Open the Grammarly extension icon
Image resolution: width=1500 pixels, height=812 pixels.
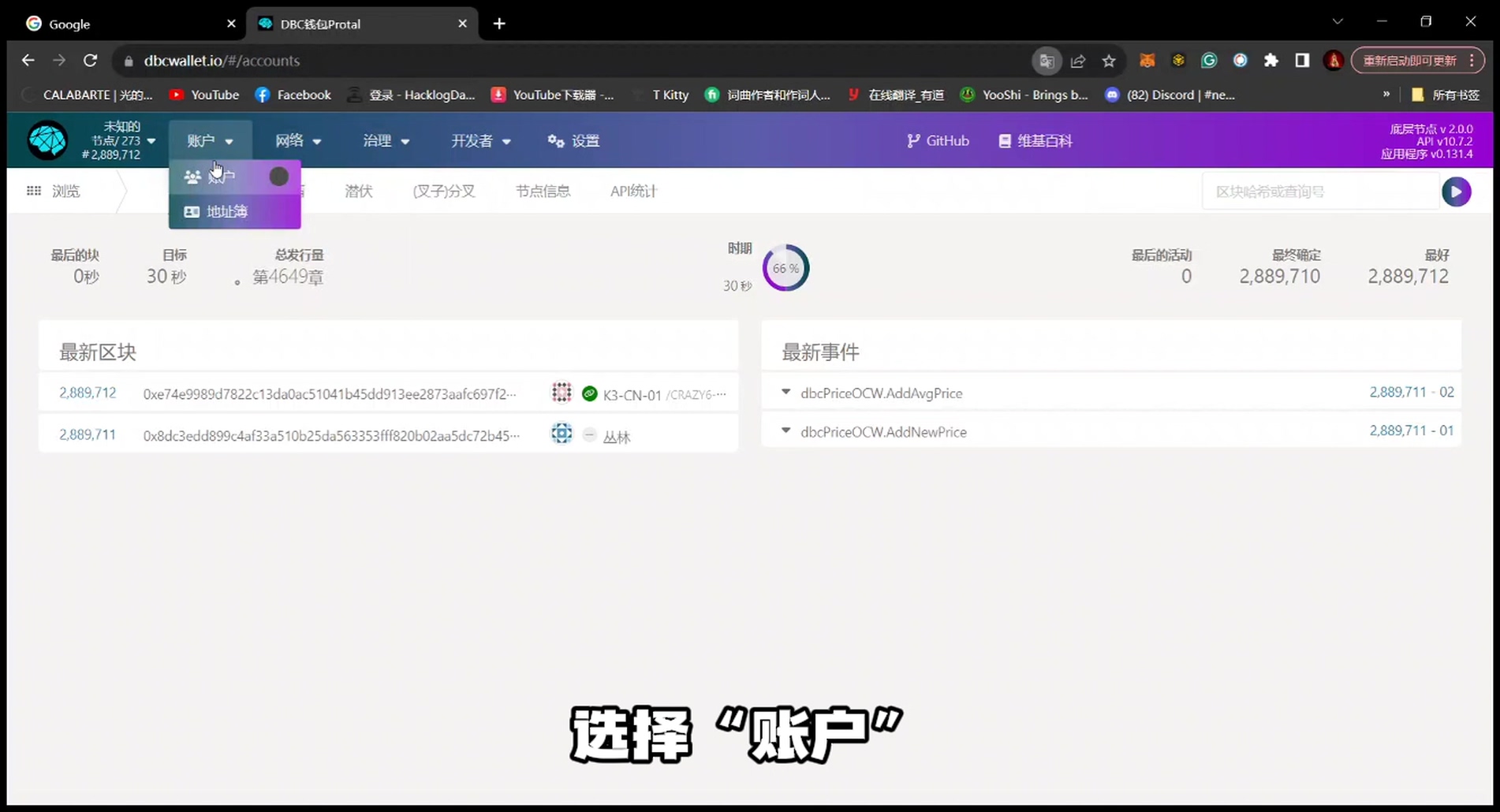pyautogui.click(x=1209, y=60)
